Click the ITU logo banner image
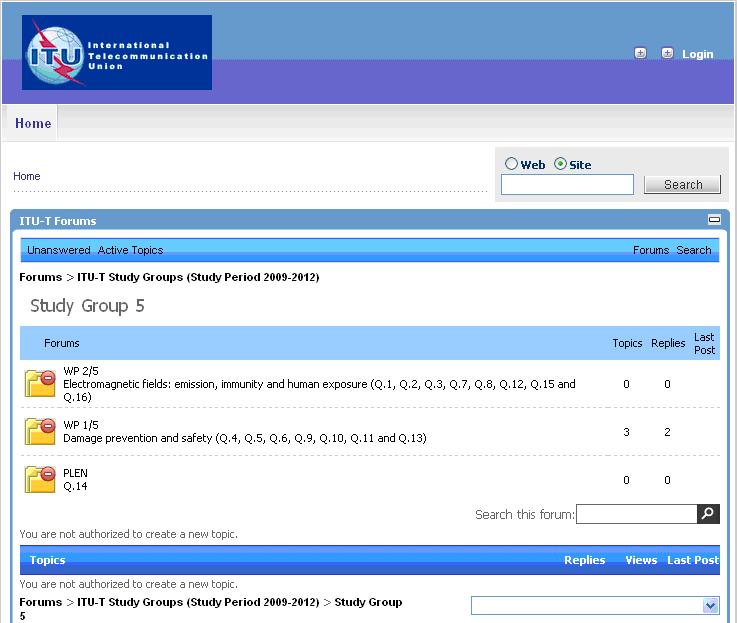 (117, 52)
